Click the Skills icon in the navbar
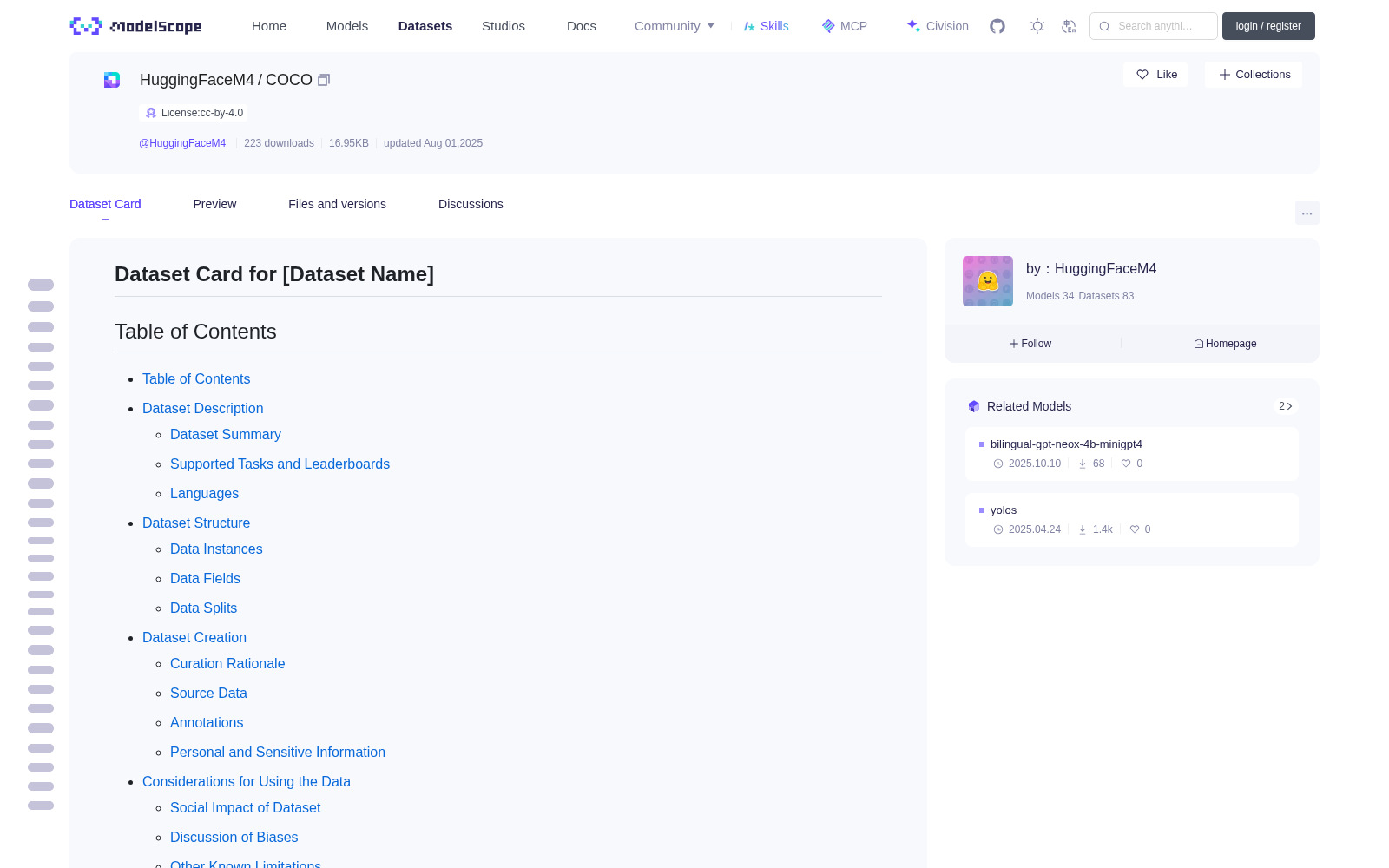 [x=749, y=26]
